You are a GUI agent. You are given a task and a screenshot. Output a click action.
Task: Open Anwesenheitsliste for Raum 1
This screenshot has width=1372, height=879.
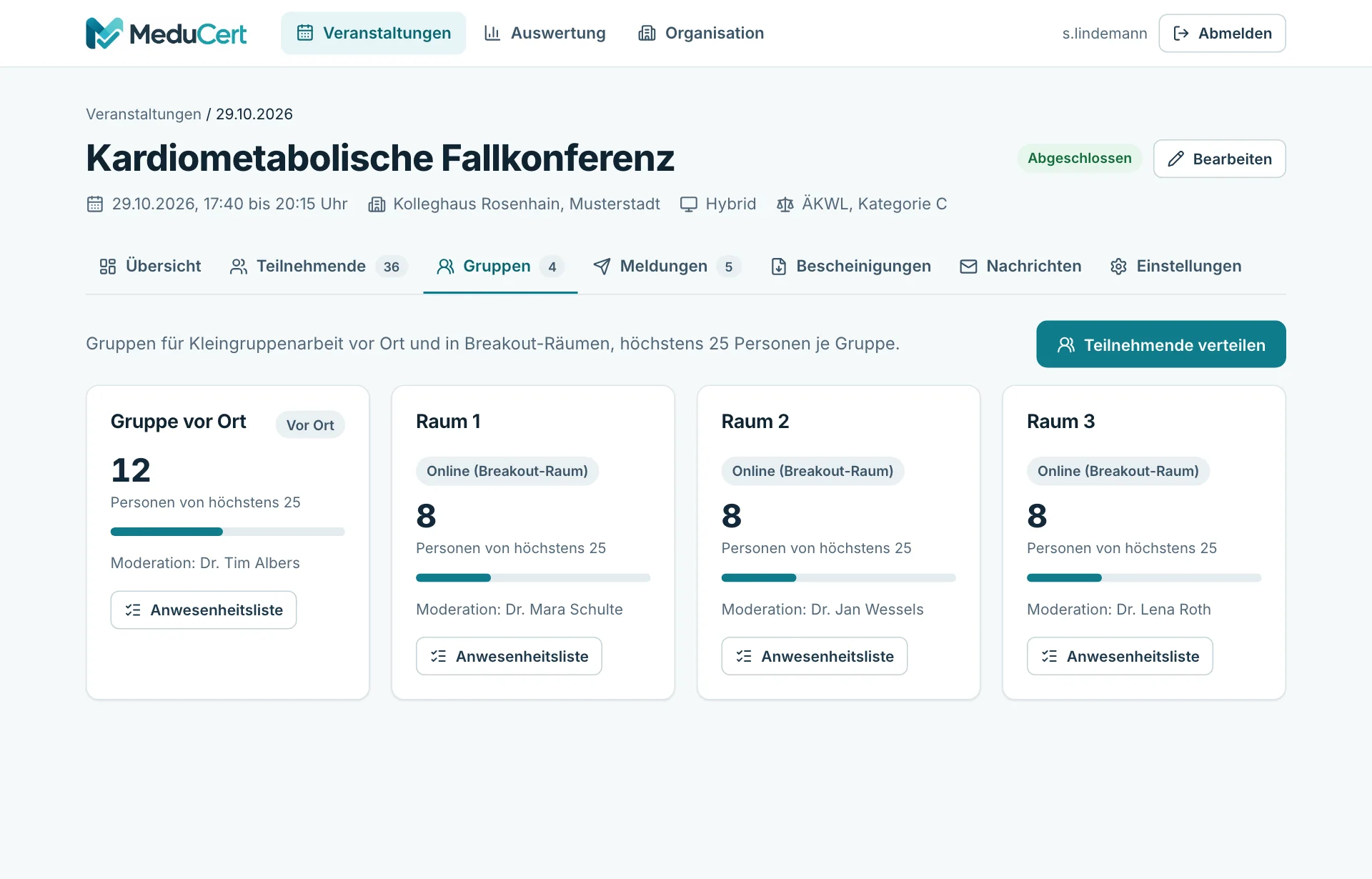[509, 656]
